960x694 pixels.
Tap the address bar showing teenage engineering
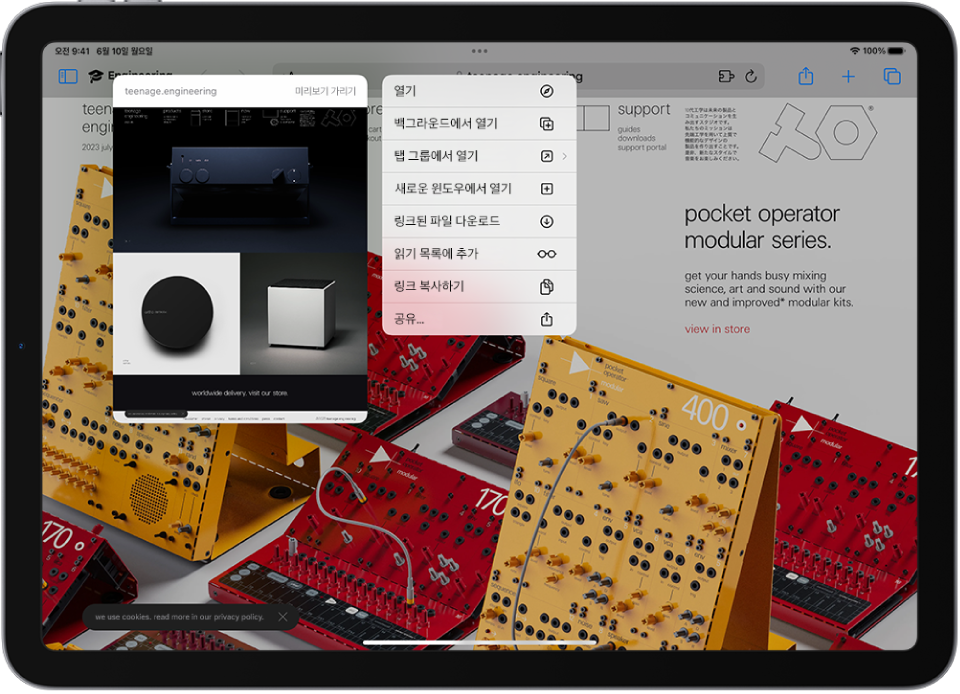pos(519,76)
